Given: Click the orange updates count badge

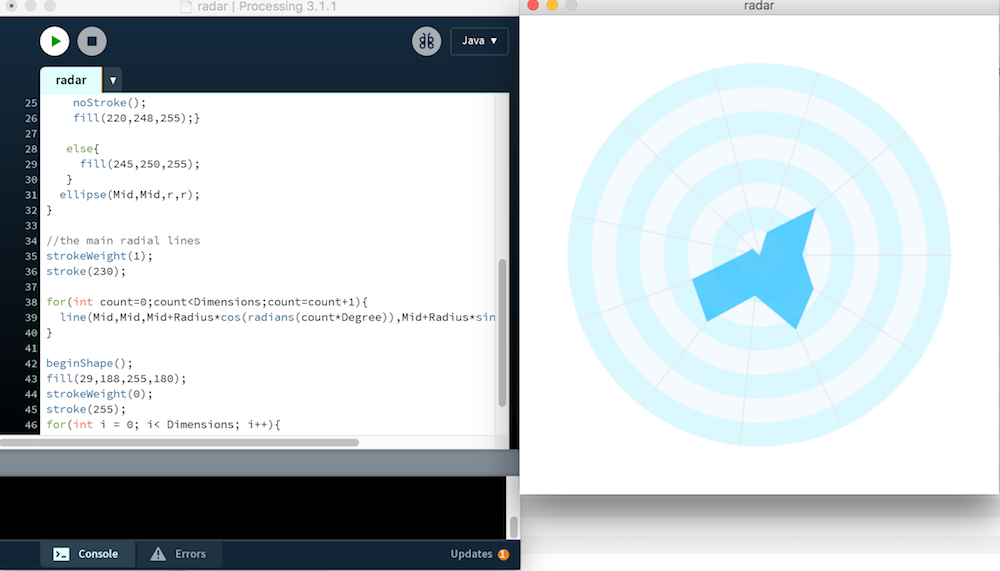Looking at the screenshot, I should click(x=503, y=554).
